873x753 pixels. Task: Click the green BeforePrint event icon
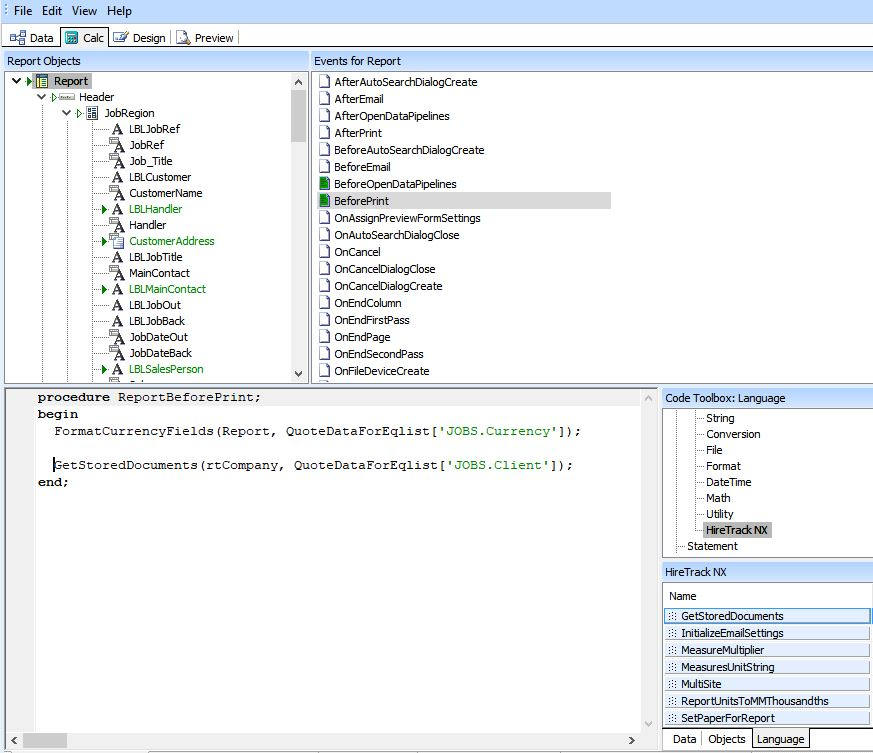click(x=323, y=200)
